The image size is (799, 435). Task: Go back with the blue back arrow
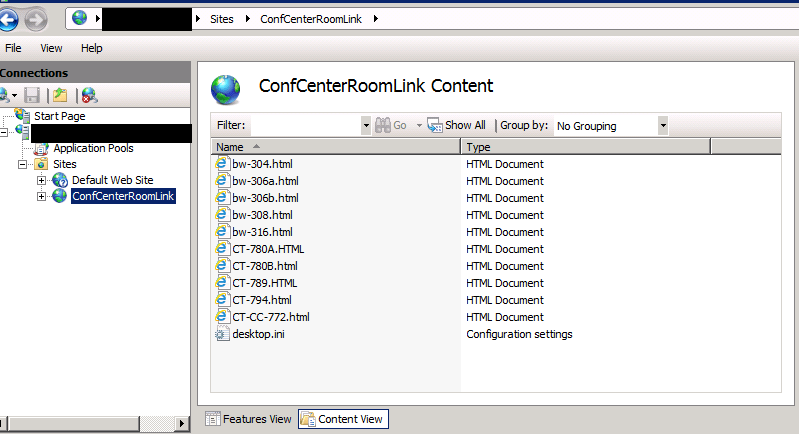(8, 20)
